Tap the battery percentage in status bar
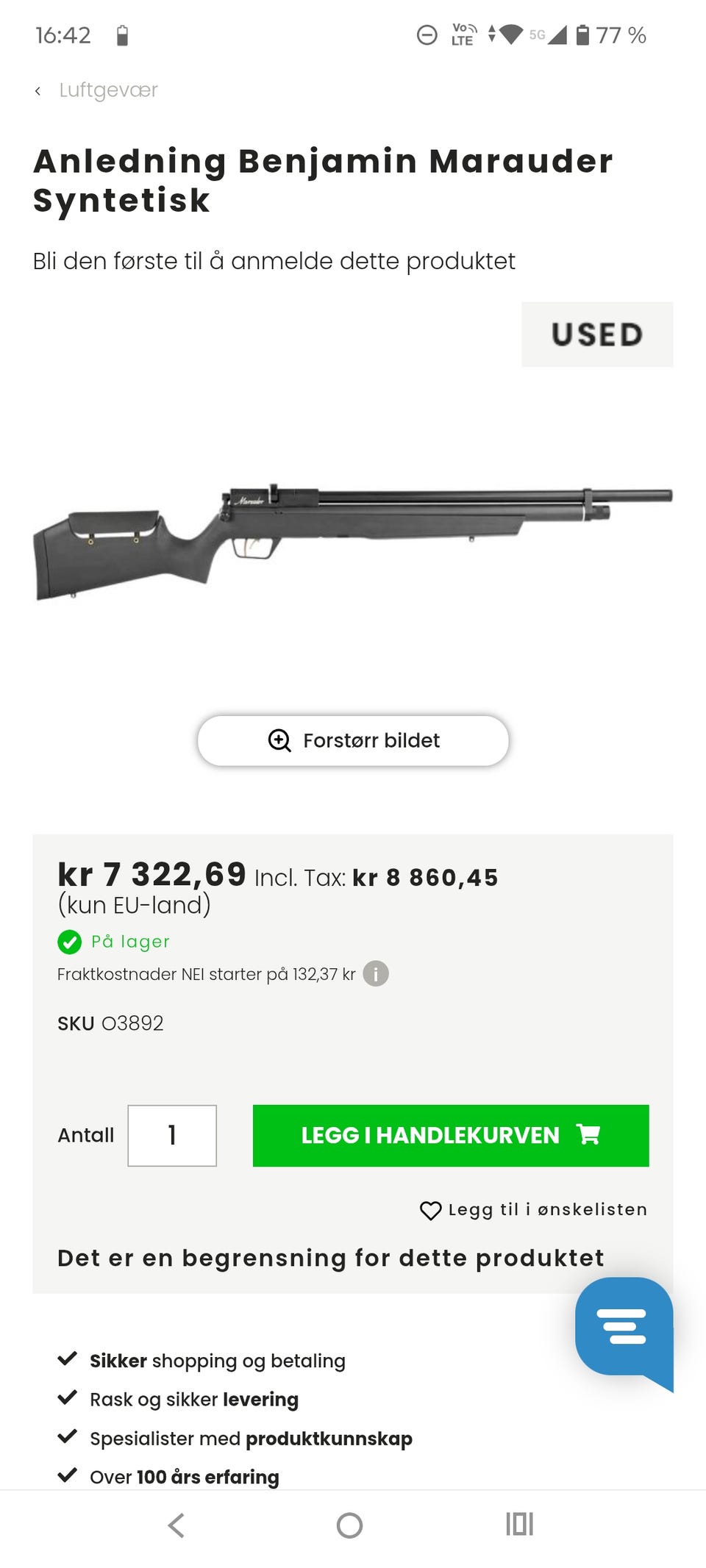Viewport: 706px width, 1568px height. (x=621, y=35)
